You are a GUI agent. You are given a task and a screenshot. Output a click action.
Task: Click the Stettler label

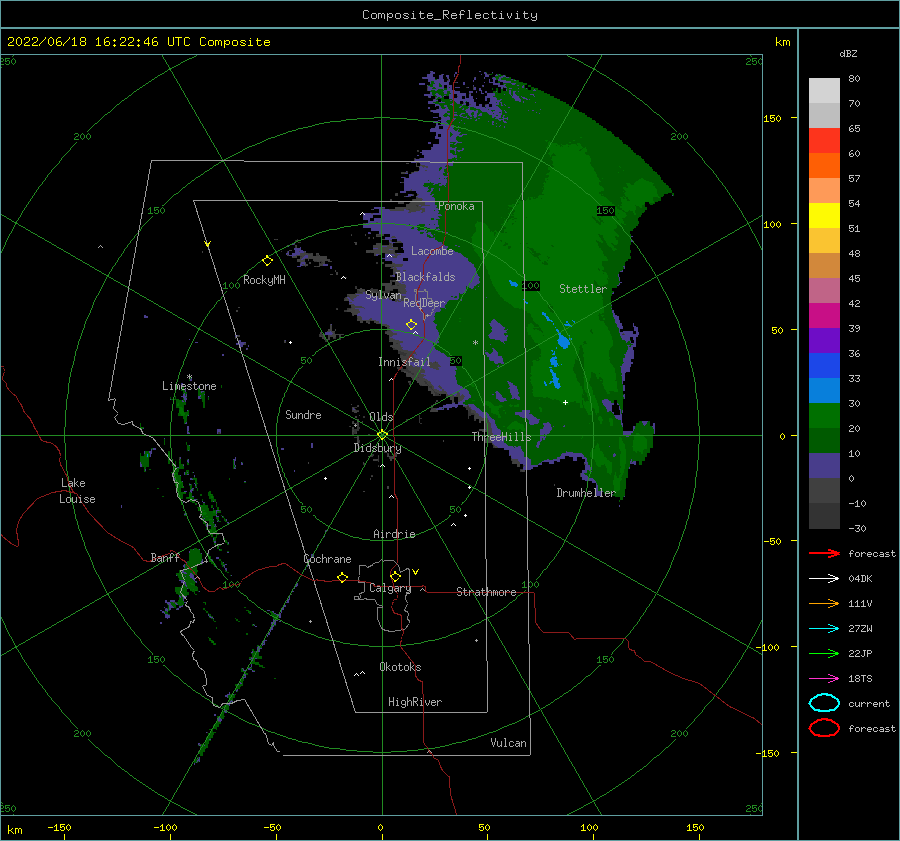(x=583, y=289)
